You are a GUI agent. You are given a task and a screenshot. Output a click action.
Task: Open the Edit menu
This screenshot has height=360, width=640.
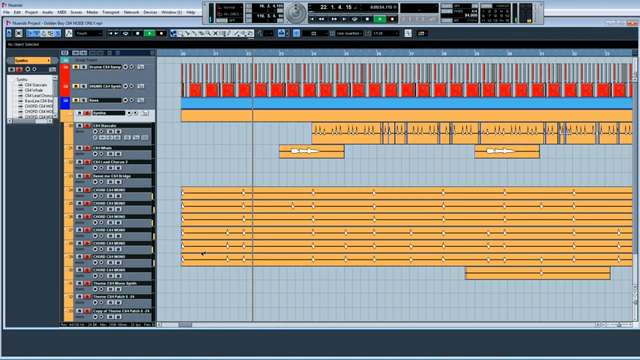click(17, 12)
